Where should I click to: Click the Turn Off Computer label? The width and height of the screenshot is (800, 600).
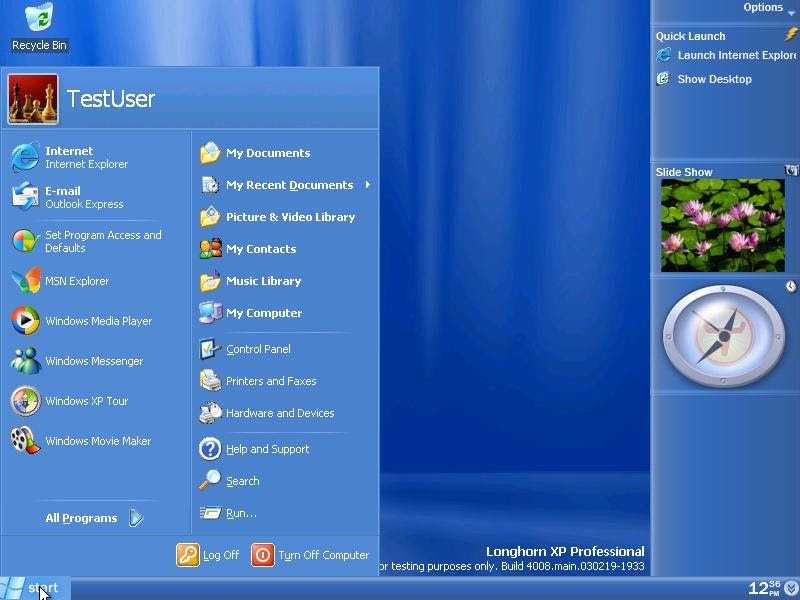(323, 555)
